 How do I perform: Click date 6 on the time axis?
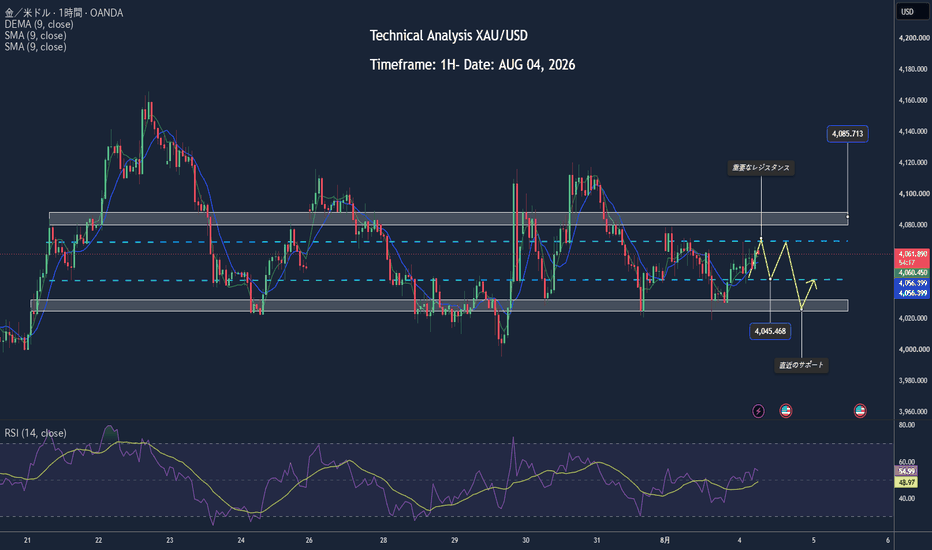[887, 540]
